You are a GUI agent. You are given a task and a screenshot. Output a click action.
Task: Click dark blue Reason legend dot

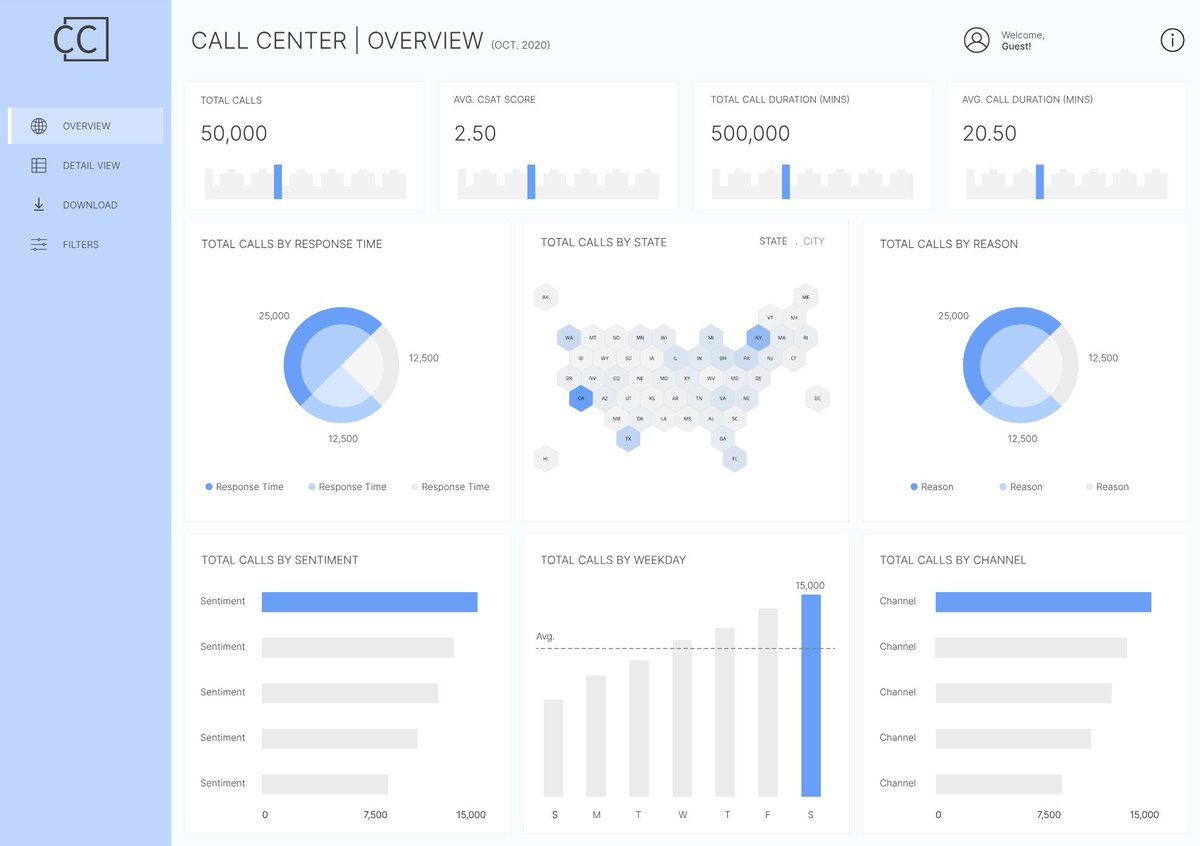tap(914, 487)
